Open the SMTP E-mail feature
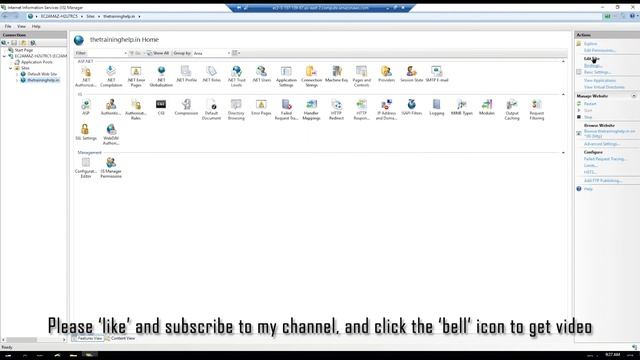 pyautogui.click(x=437, y=74)
